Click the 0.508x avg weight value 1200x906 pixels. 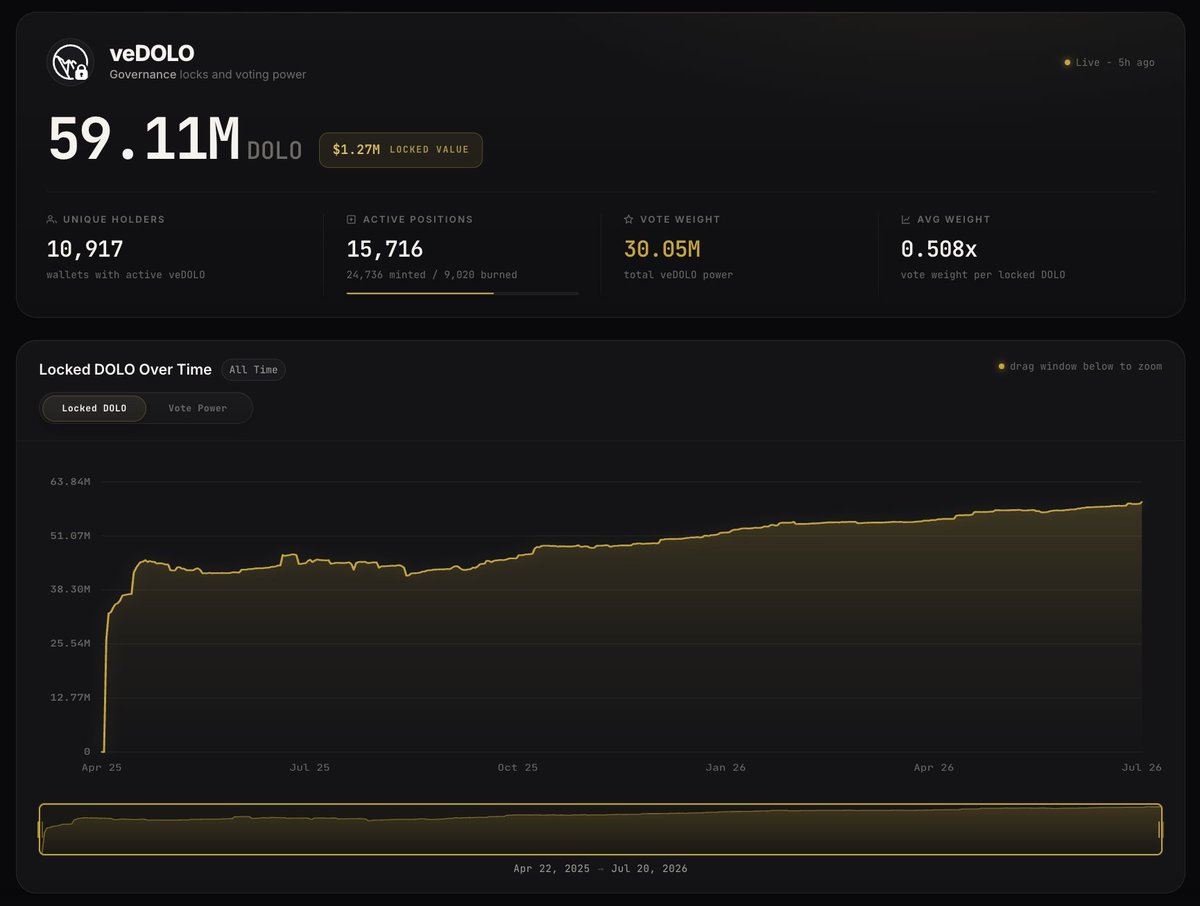pos(939,249)
